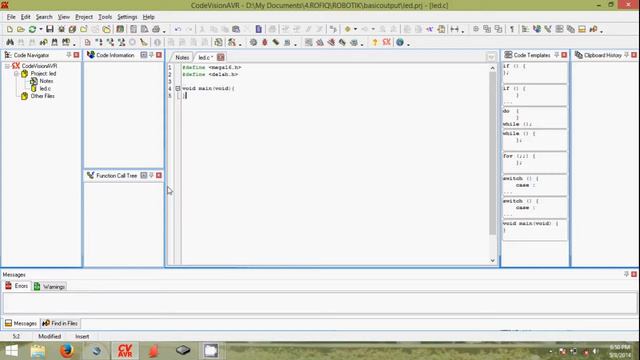Switch to the Warnings tab
The width and height of the screenshot is (640, 360).
point(49,287)
